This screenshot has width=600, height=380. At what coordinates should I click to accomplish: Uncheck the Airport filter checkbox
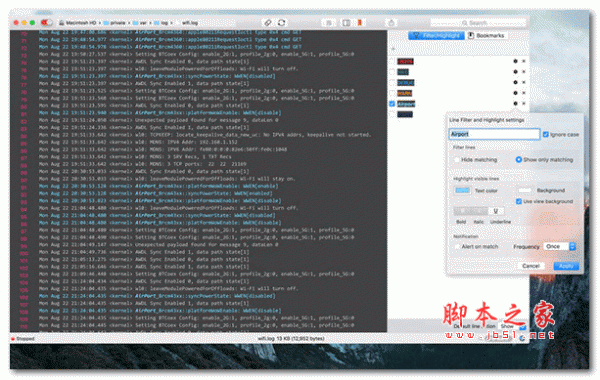coord(392,104)
